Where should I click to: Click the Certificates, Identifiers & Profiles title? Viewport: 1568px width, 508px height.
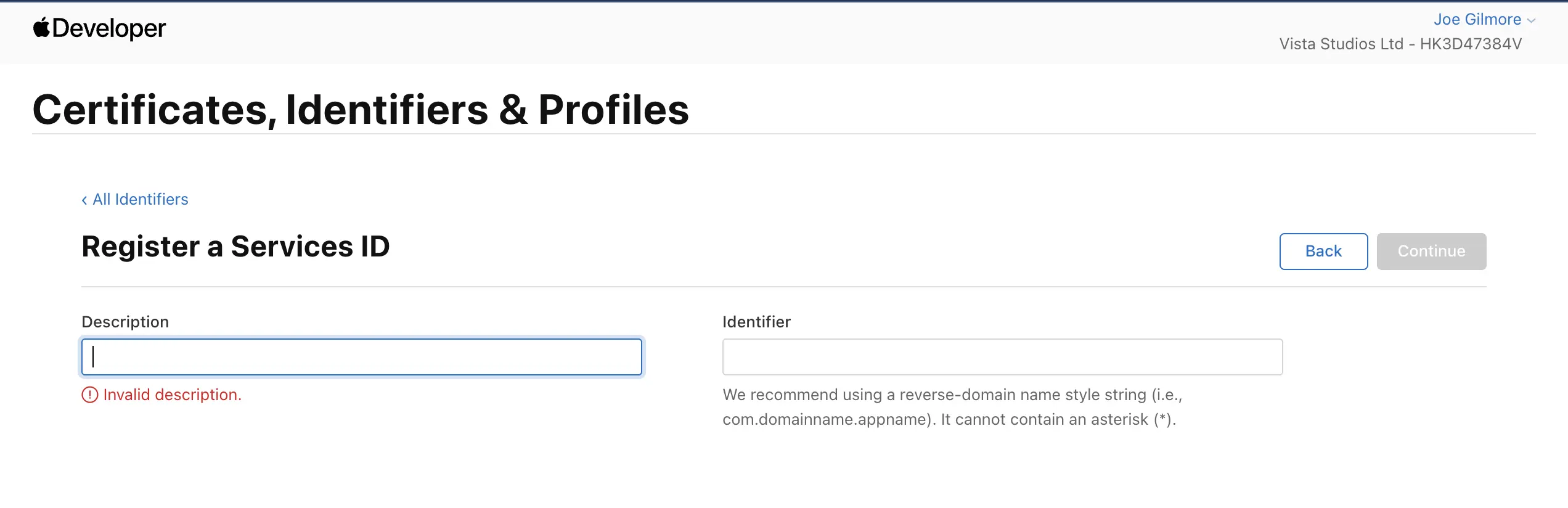[361, 110]
